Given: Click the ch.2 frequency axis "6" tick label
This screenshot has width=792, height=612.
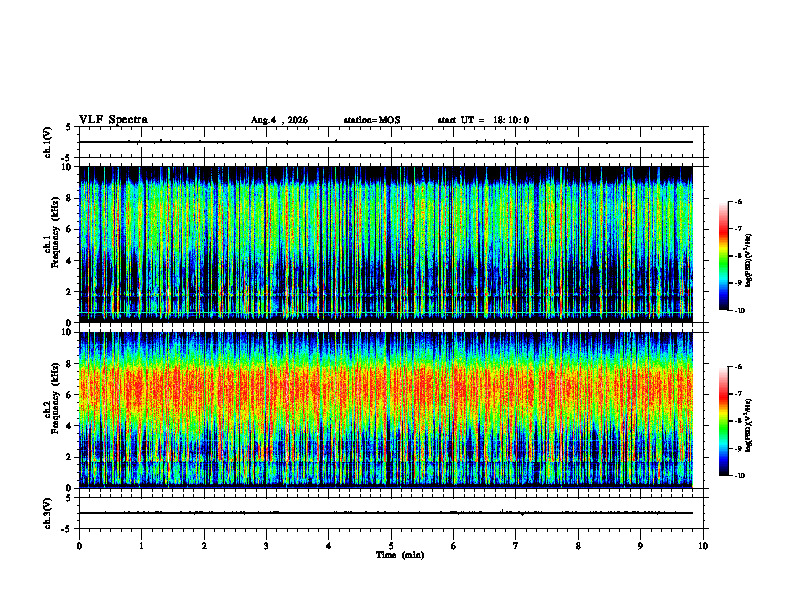Looking at the screenshot, I should pyautogui.click(x=69, y=395).
